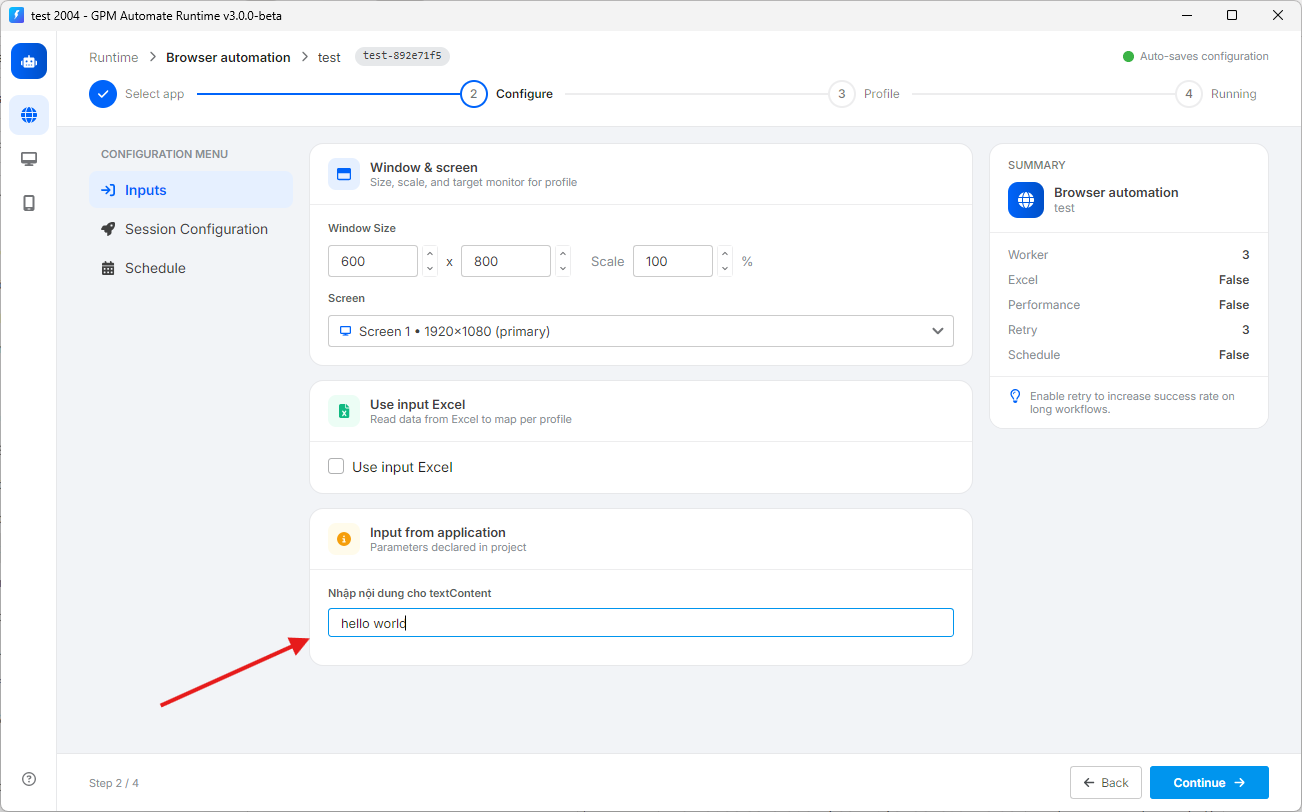This screenshot has height=812, width=1302.
Task: Click the window height field showing 800
Action: (506, 261)
